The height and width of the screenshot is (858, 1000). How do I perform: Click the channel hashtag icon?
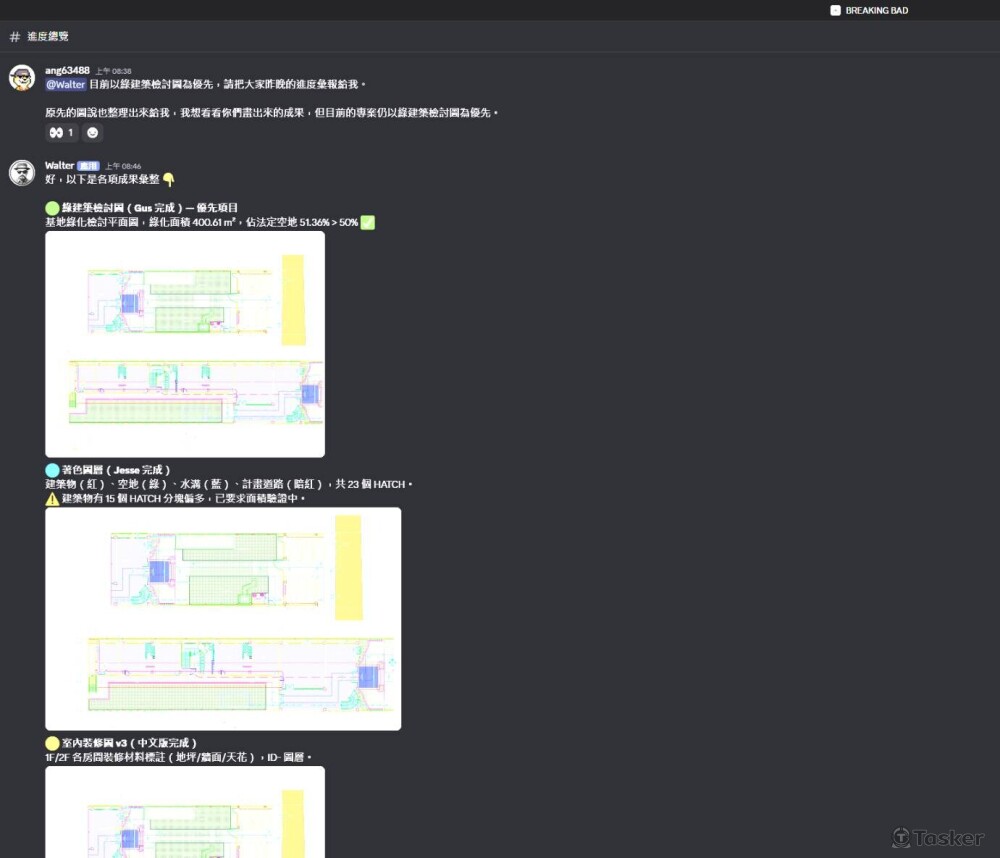(x=14, y=36)
